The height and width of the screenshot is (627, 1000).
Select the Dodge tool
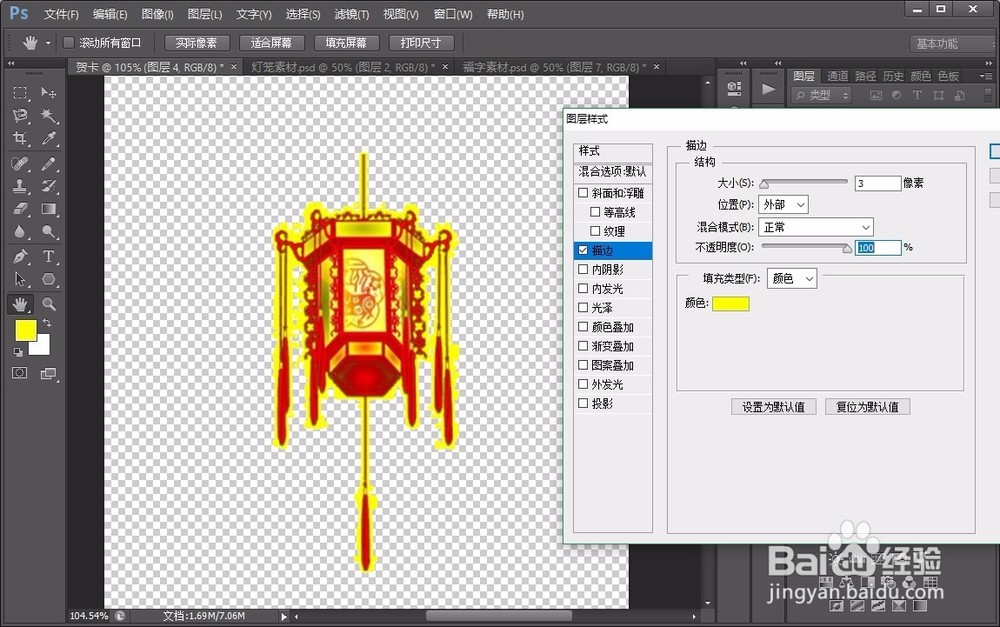coord(48,231)
